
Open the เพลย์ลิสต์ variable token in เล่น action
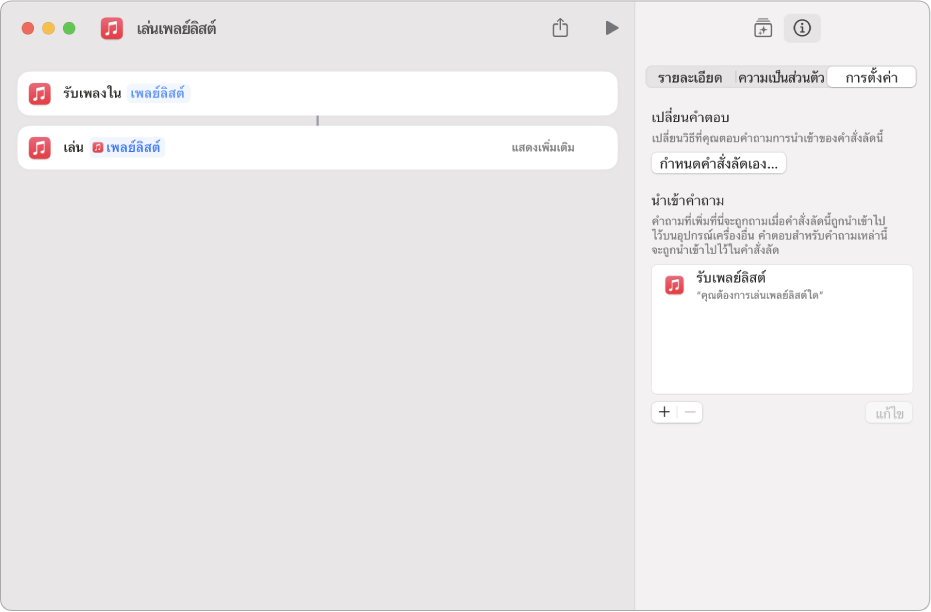click(127, 148)
